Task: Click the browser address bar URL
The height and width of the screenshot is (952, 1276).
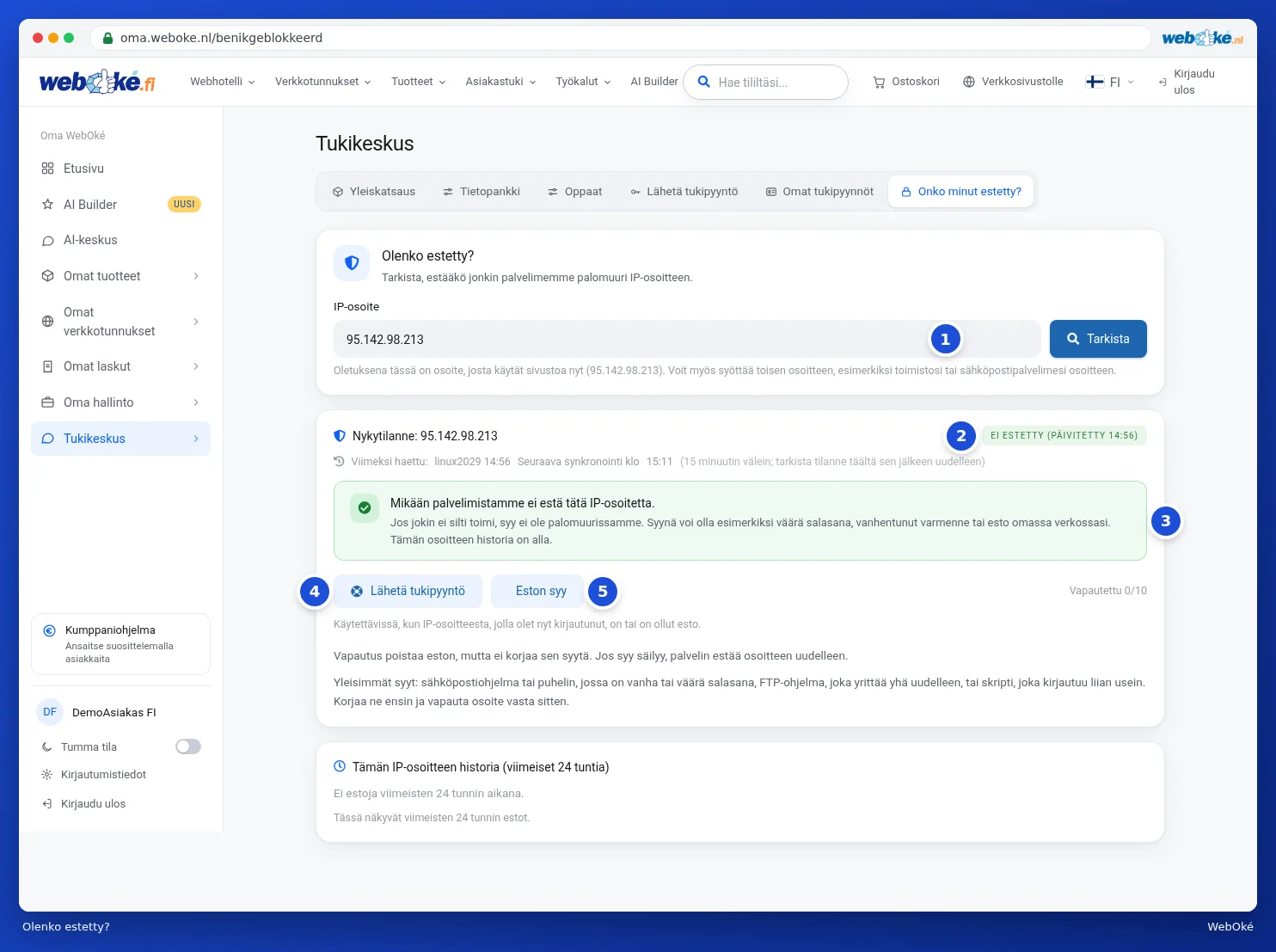Action: pyautogui.click(x=222, y=38)
